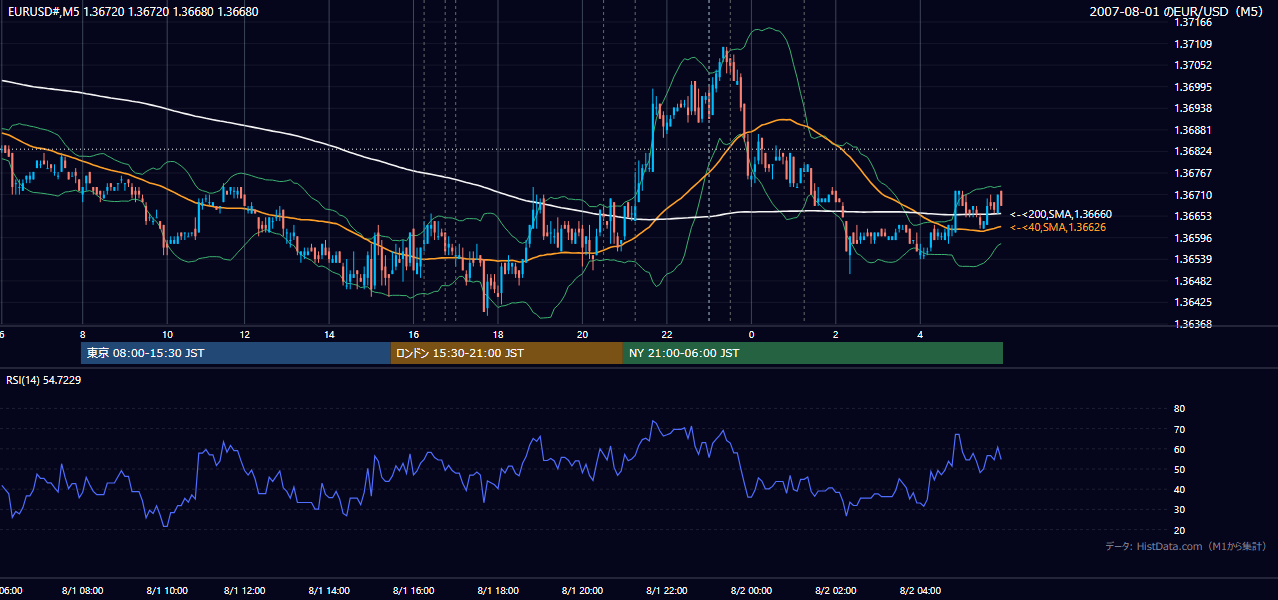Click price axis label 1.36653
Screen dimensions: 1278x600
1193,216
